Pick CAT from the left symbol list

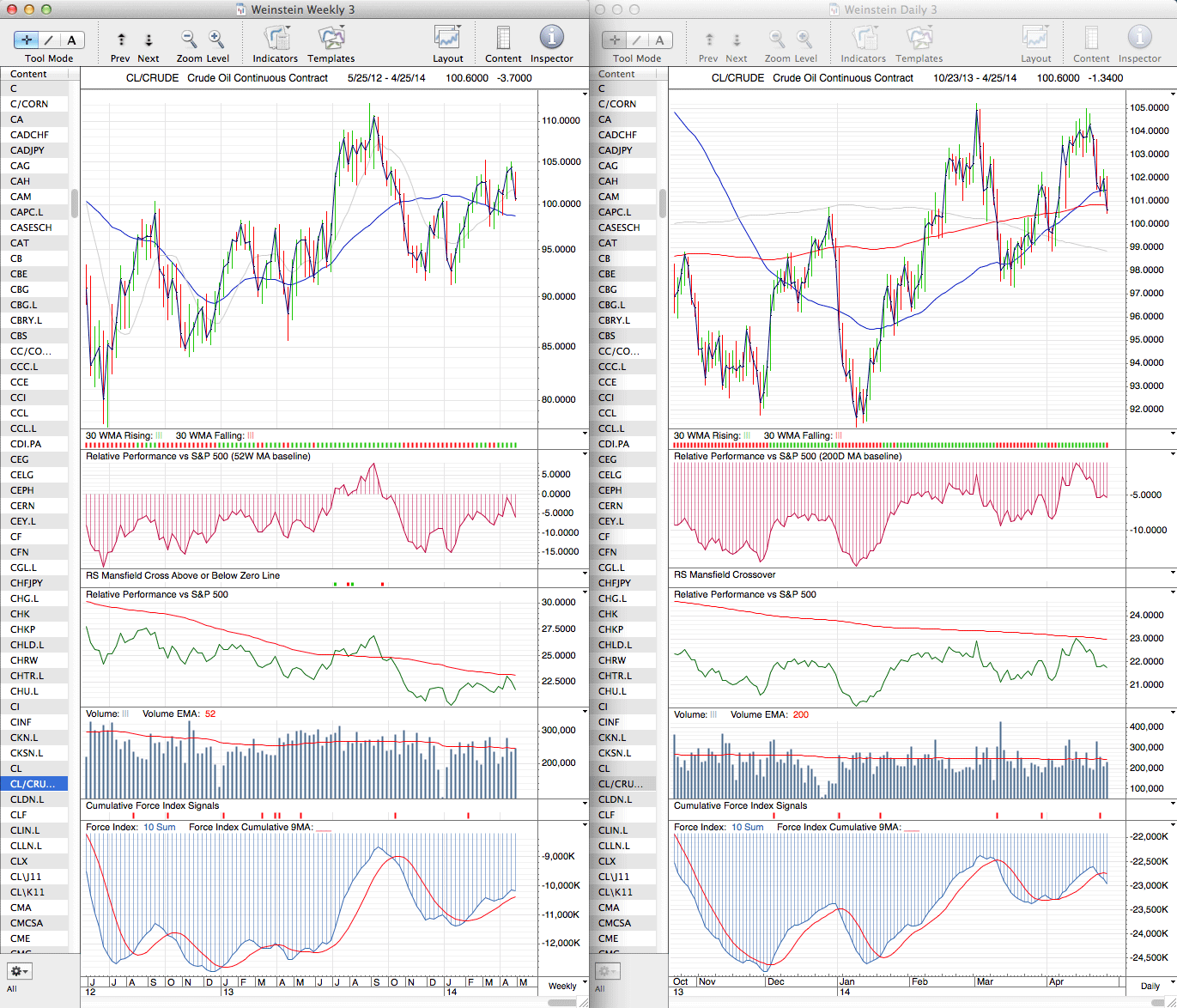coord(19,243)
